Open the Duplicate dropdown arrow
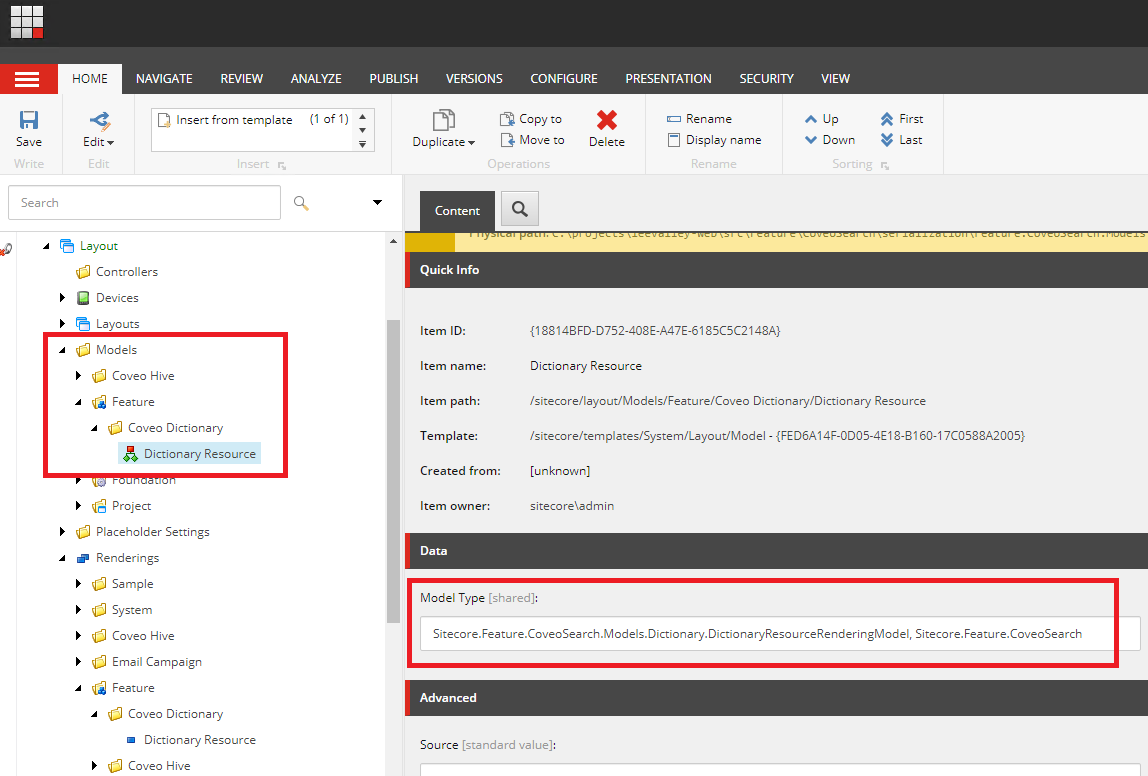This screenshot has width=1148, height=776. coord(472,143)
